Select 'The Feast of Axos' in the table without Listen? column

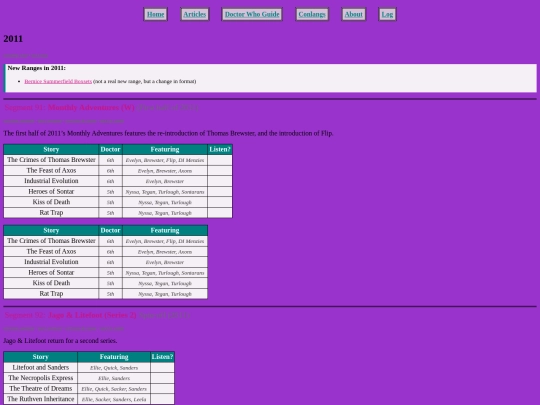[x=51, y=251]
